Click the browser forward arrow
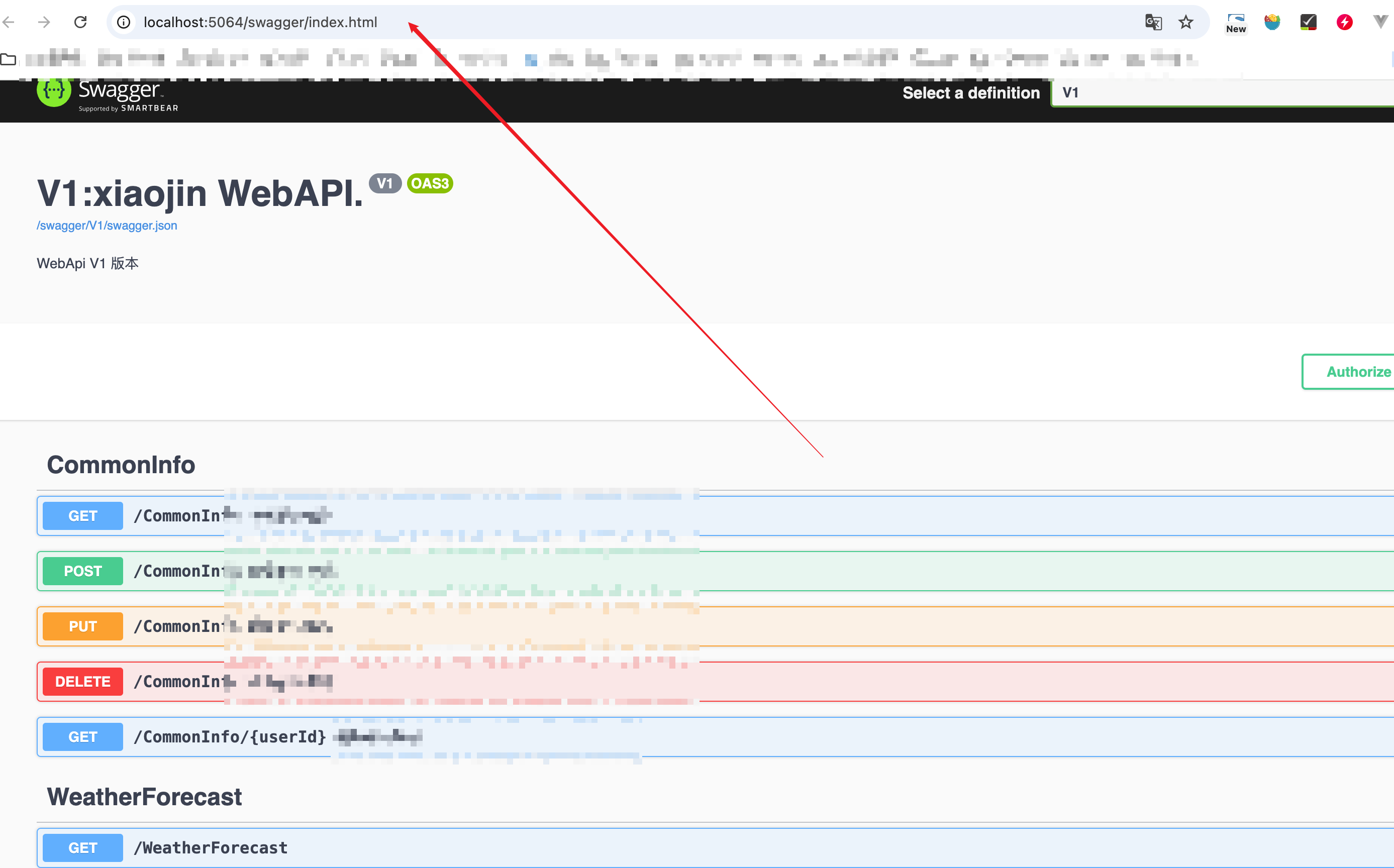The image size is (1394, 868). [x=44, y=22]
